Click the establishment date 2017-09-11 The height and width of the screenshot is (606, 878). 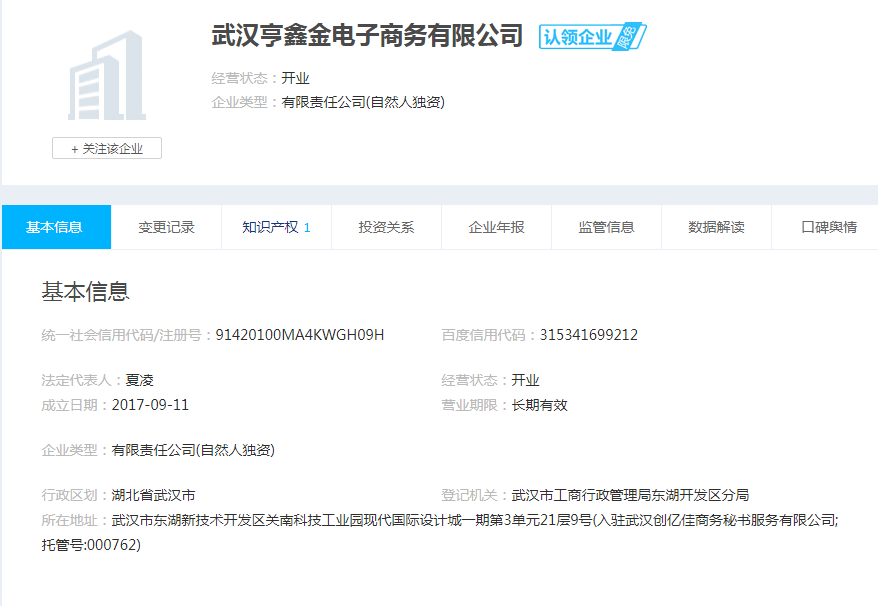(x=150, y=405)
